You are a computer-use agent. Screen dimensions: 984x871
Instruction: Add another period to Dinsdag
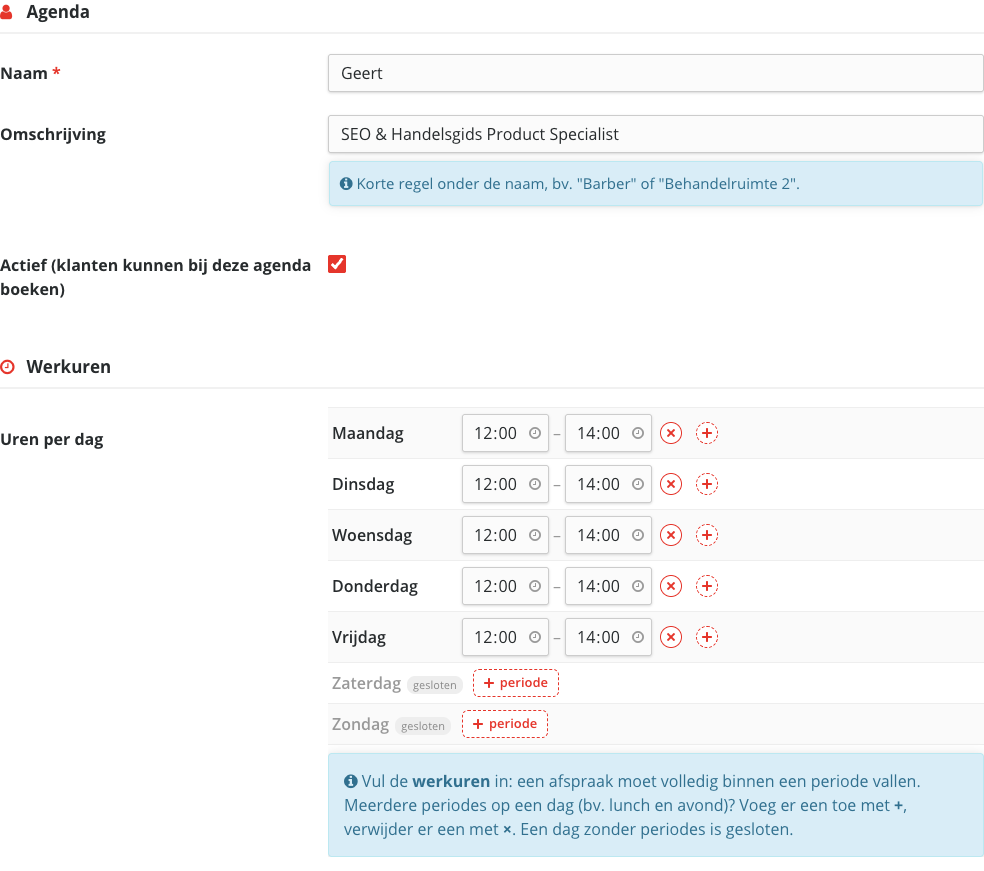pyautogui.click(x=707, y=484)
